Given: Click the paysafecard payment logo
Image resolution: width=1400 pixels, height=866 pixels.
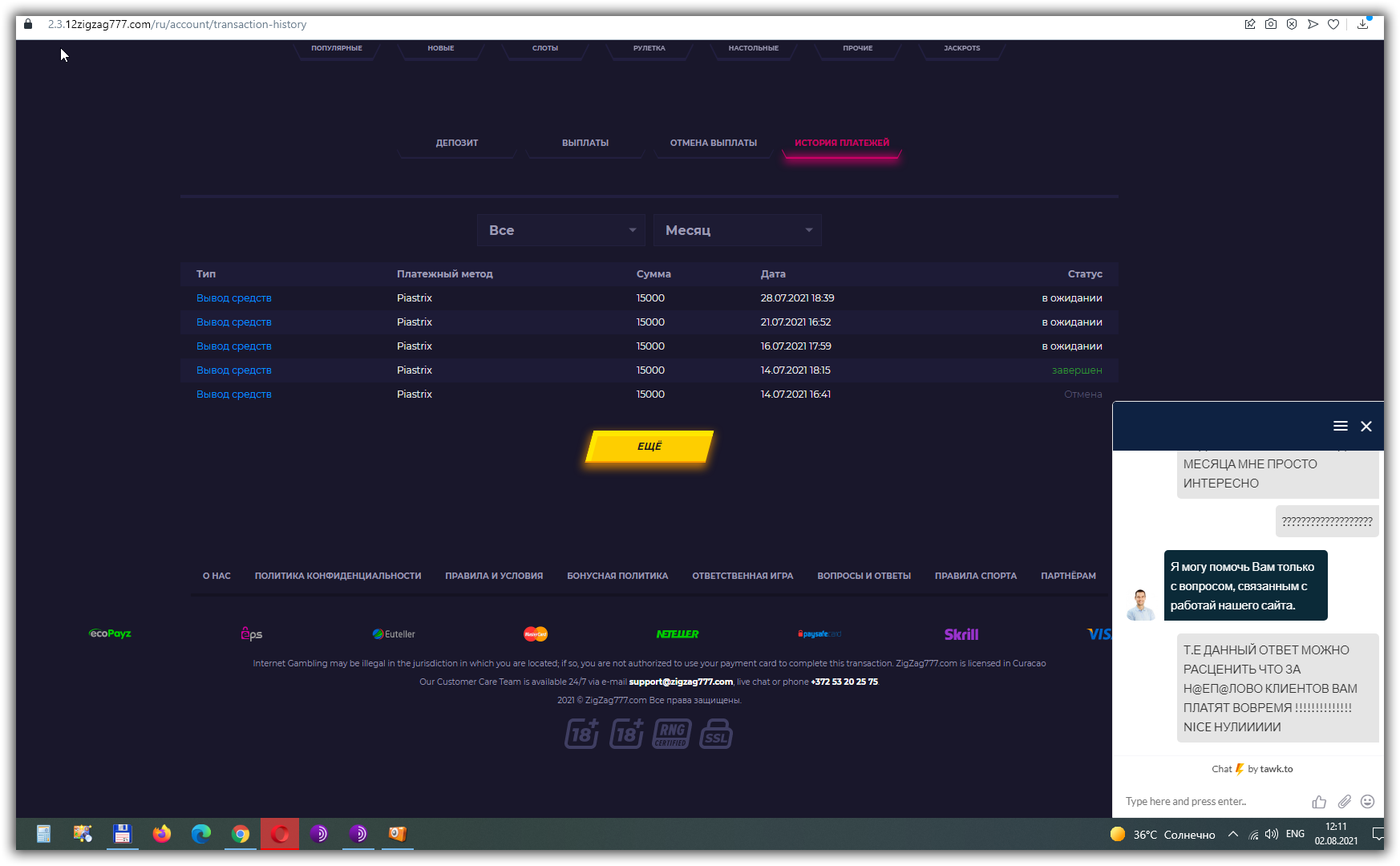Looking at the screenshot, I should point(819,633).
